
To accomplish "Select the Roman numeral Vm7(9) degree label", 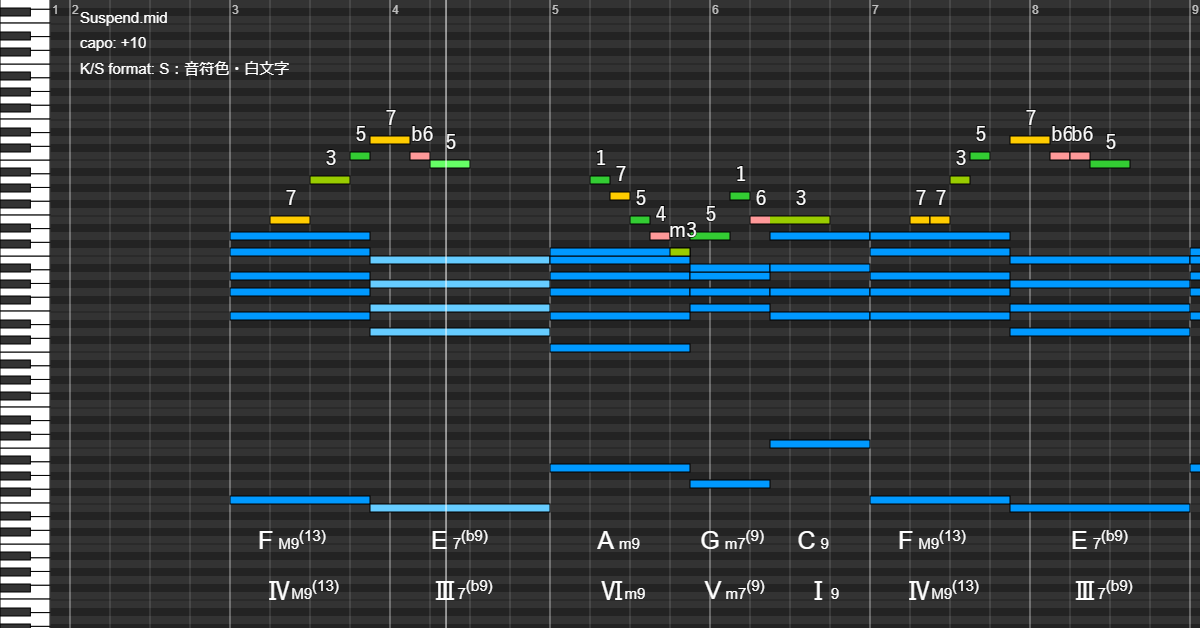I will pos(735,590).
